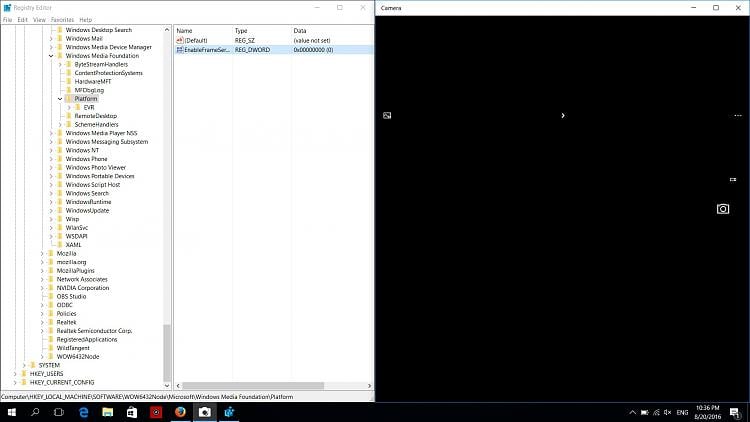
Task: Click the tree pane scroll-up arrow
Action: [167, 30]
